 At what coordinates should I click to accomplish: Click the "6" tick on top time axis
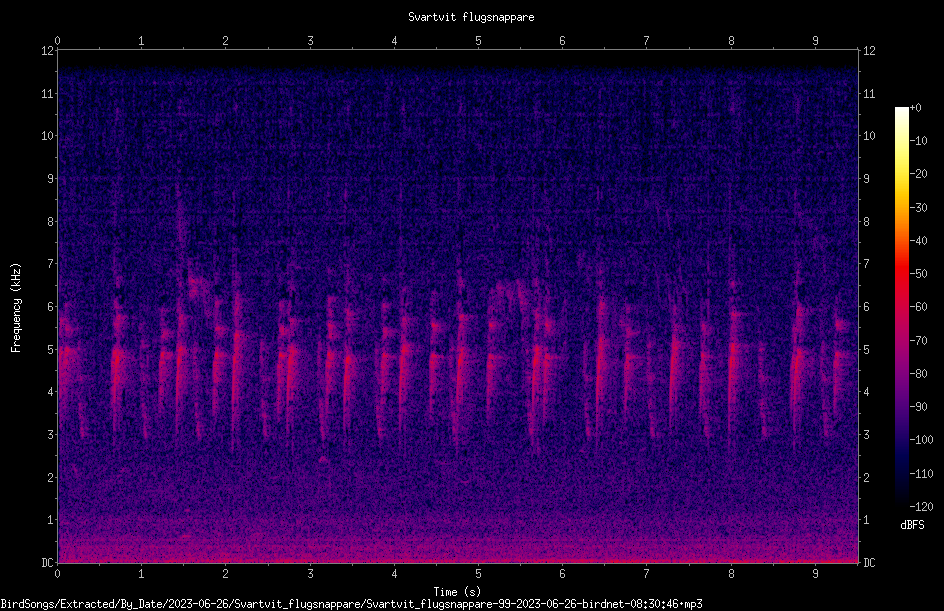pos(562,41)
